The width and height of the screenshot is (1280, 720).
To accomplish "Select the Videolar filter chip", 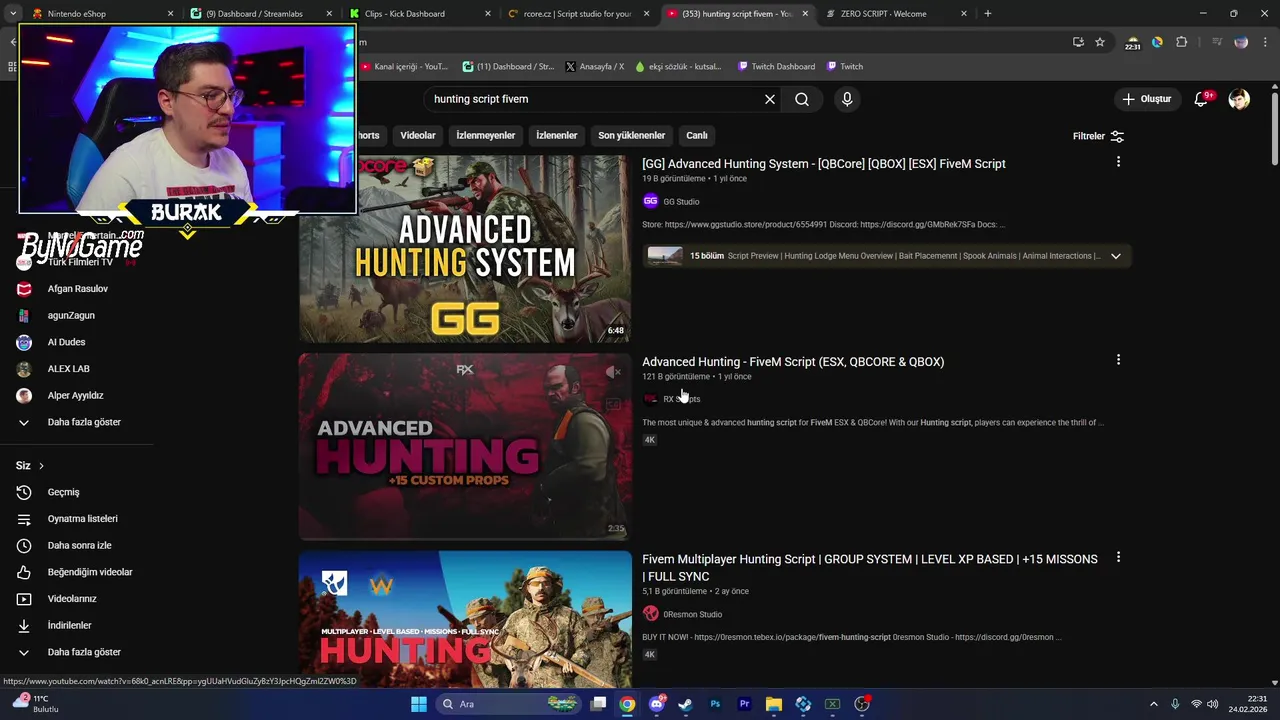I will click(418, 135).
